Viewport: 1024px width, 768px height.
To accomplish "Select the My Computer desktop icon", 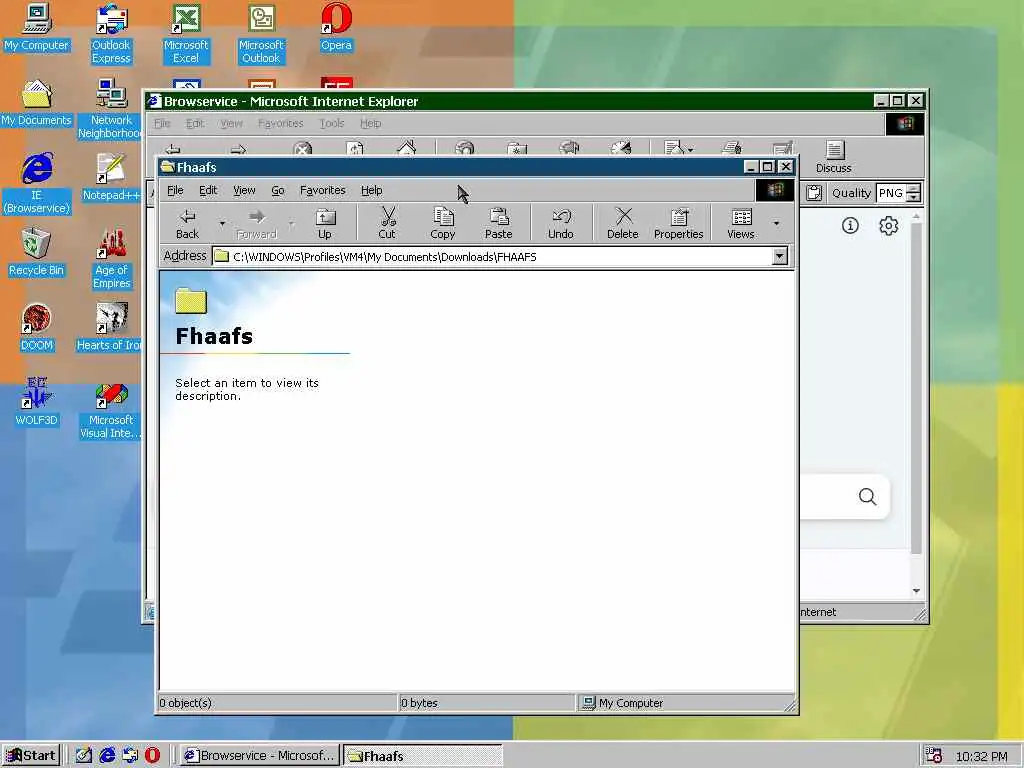I will (37, 27).
